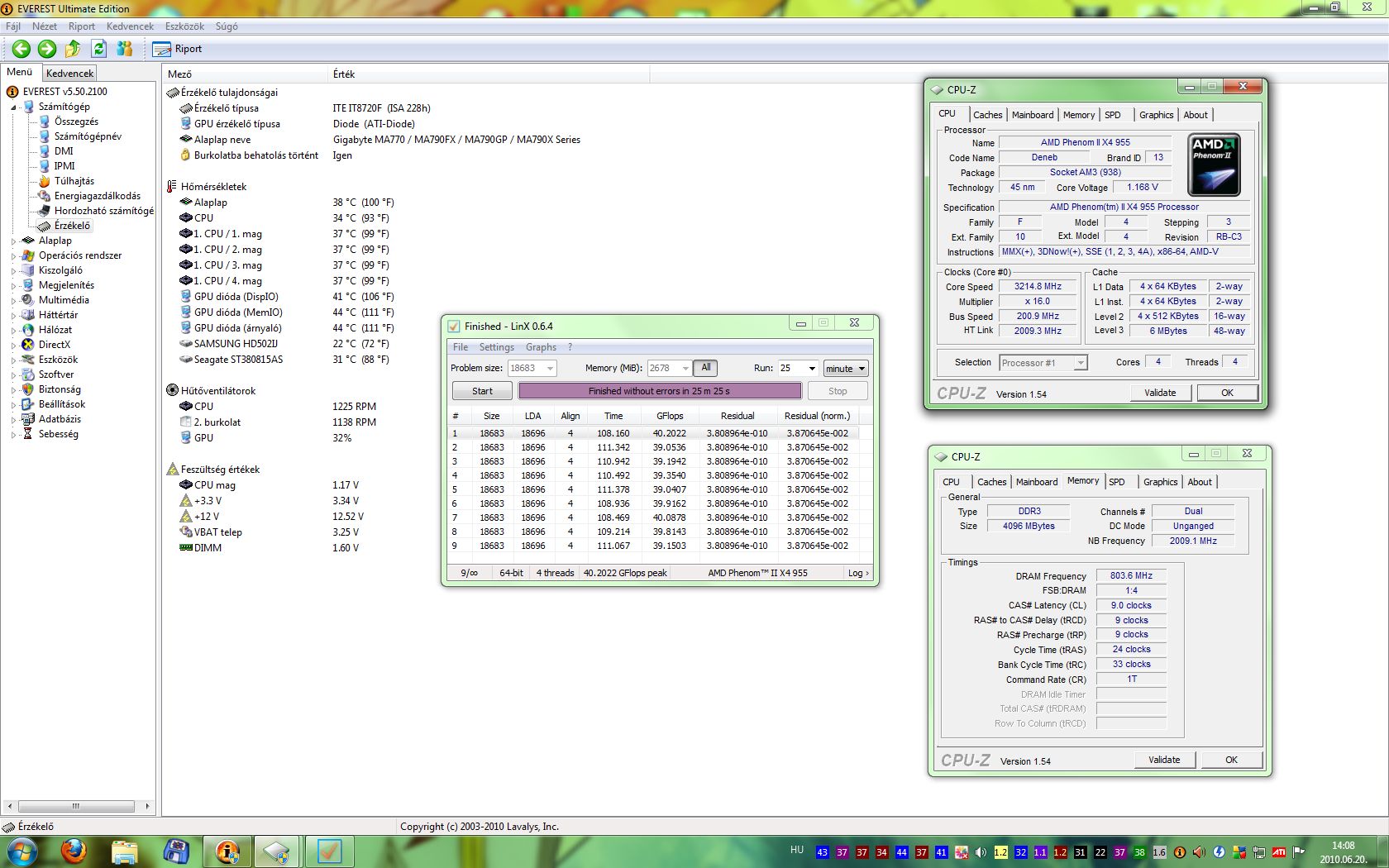
Task: Click the Adatbázis icon in the tree
Action: click(x=28, y=419)
